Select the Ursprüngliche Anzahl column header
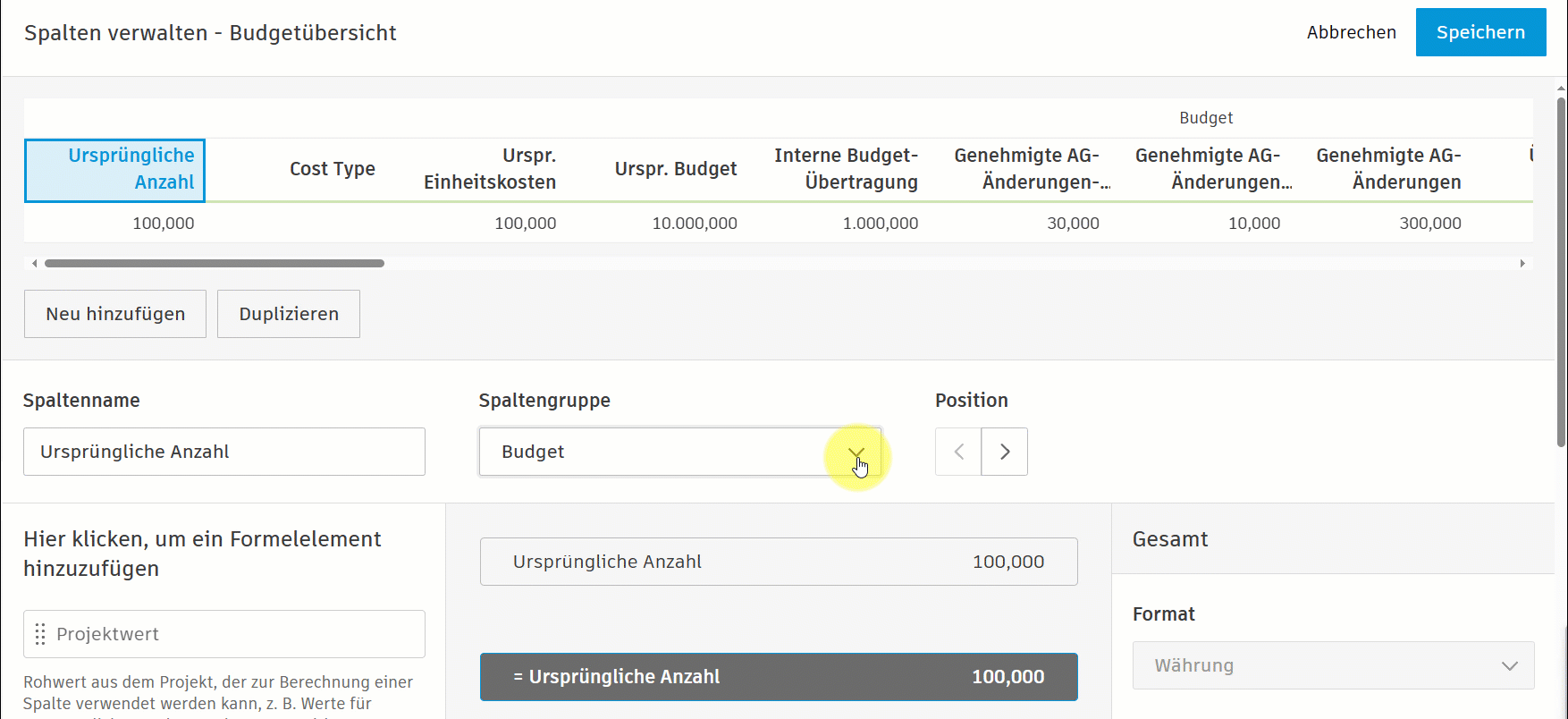Viewport: 1568px width, 719px height. point(115,170)
